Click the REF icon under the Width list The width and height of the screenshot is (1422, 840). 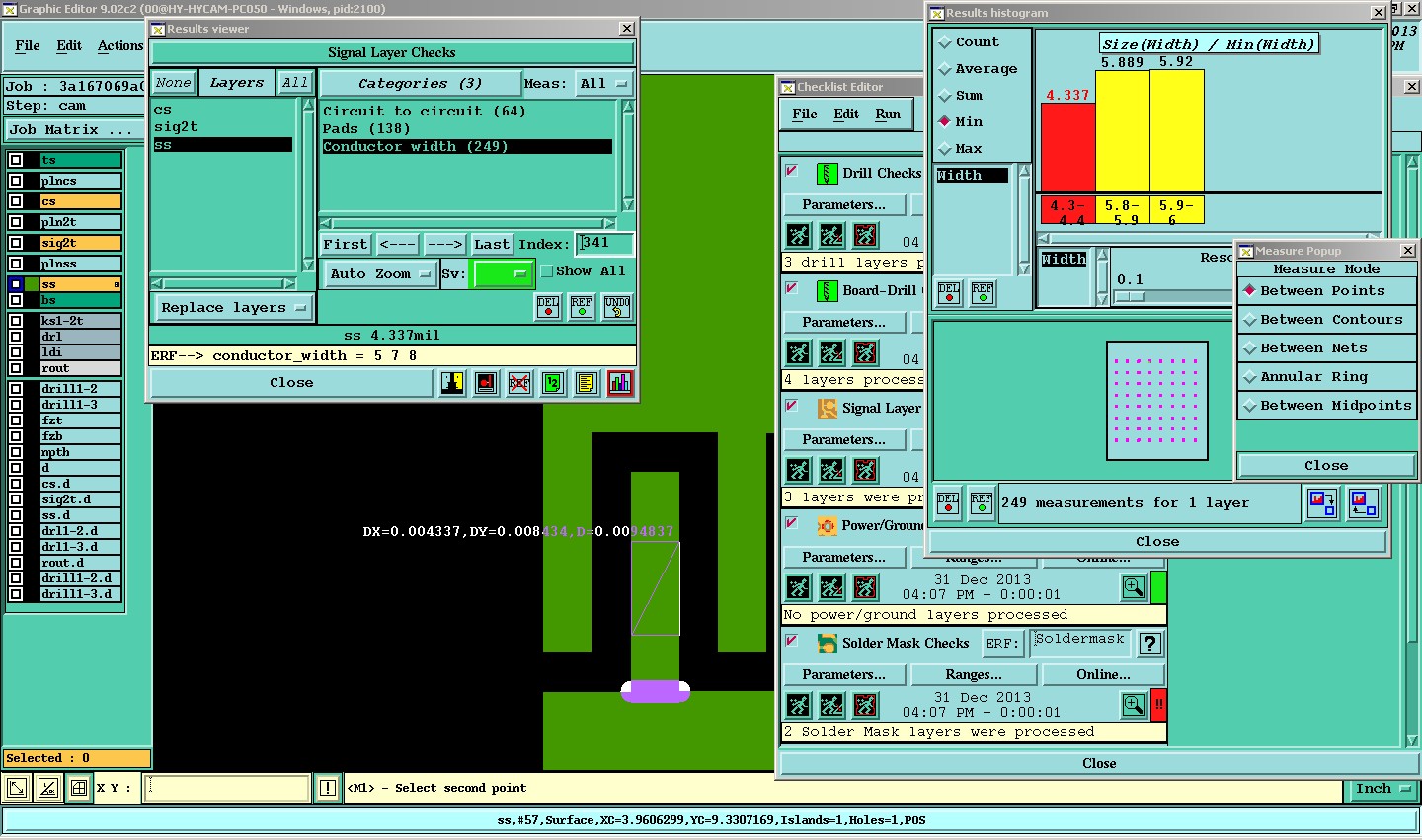(983, 292)
